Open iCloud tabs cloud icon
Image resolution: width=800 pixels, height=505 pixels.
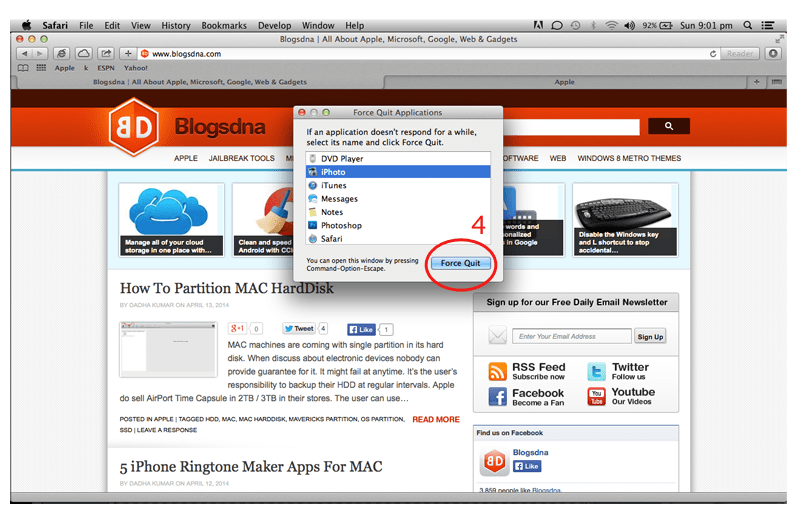click(x=84, y=54)
